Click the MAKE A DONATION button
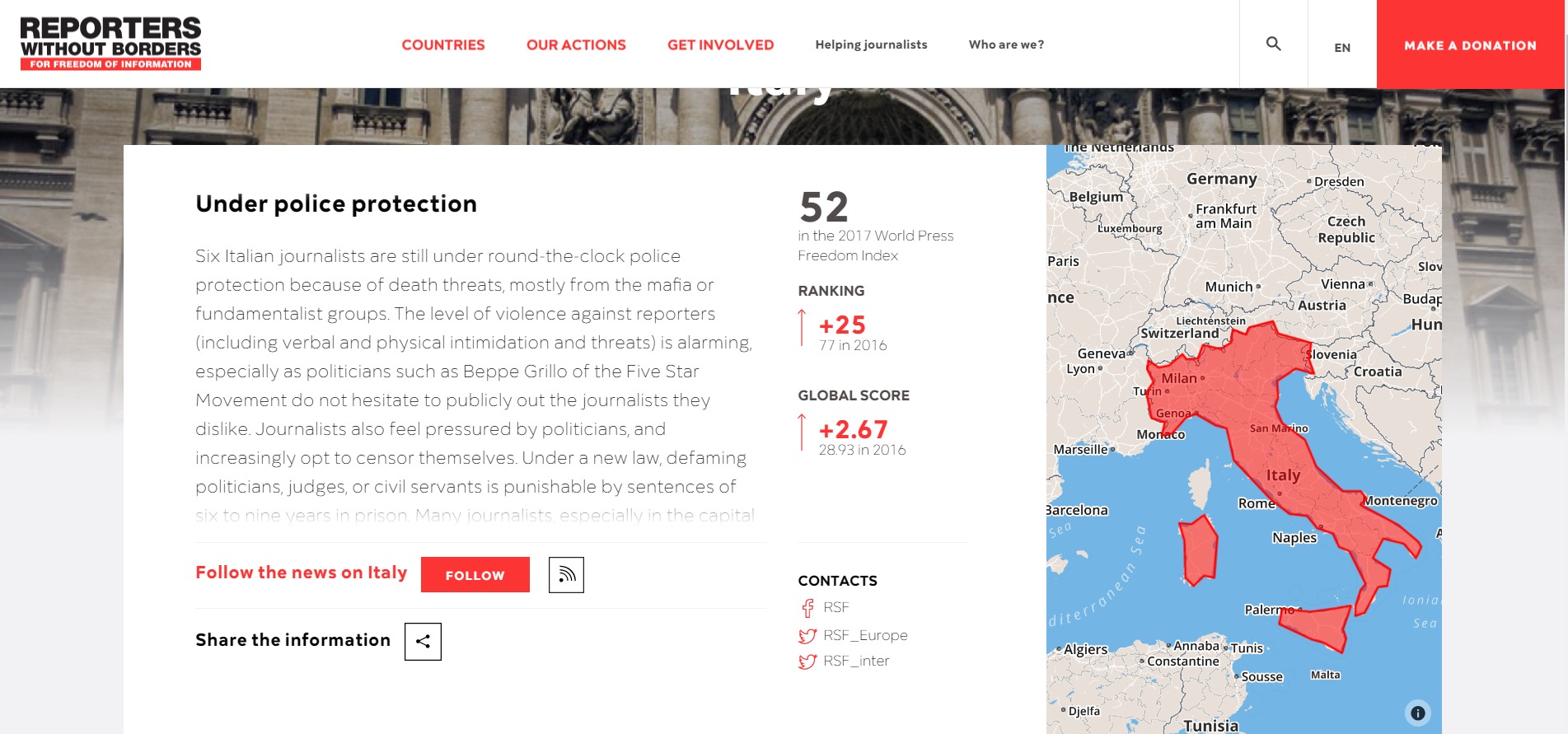The height and width of the screenshot is (734, 1568). click(x=1470, y=44)
